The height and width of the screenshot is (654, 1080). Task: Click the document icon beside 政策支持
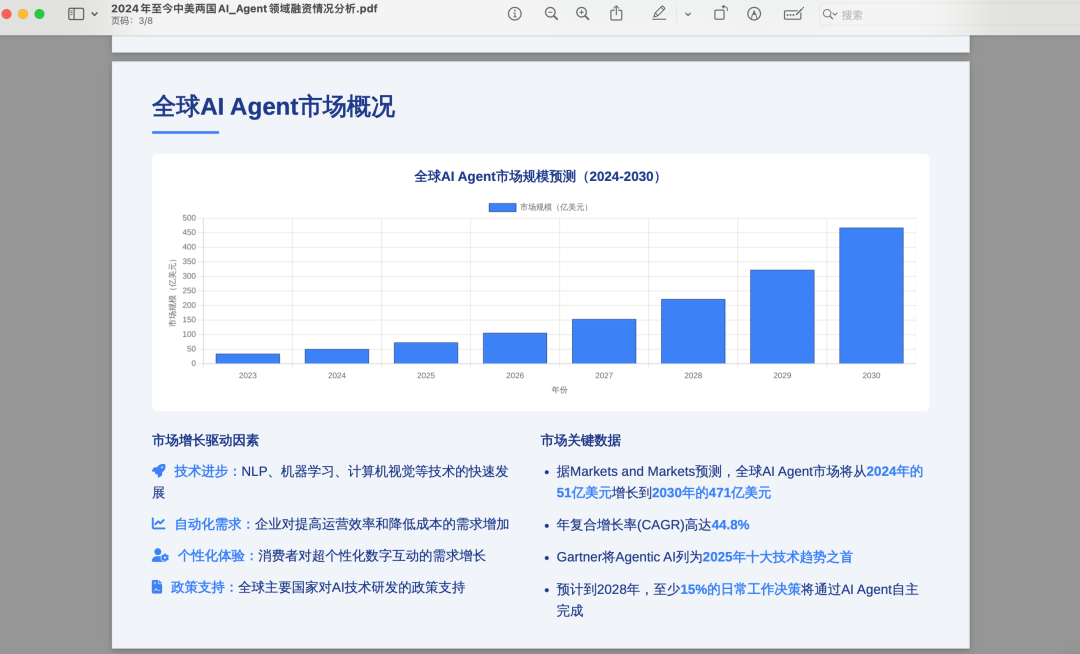[x=157, y=587]
